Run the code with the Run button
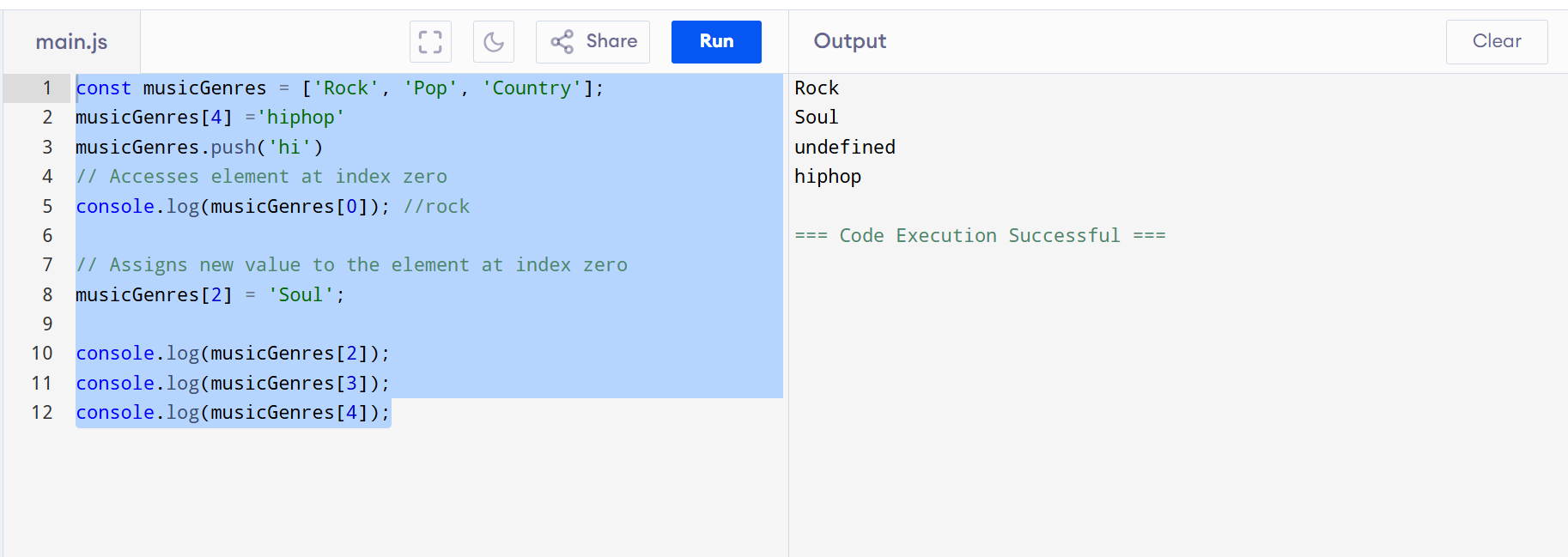 point(716,42)
